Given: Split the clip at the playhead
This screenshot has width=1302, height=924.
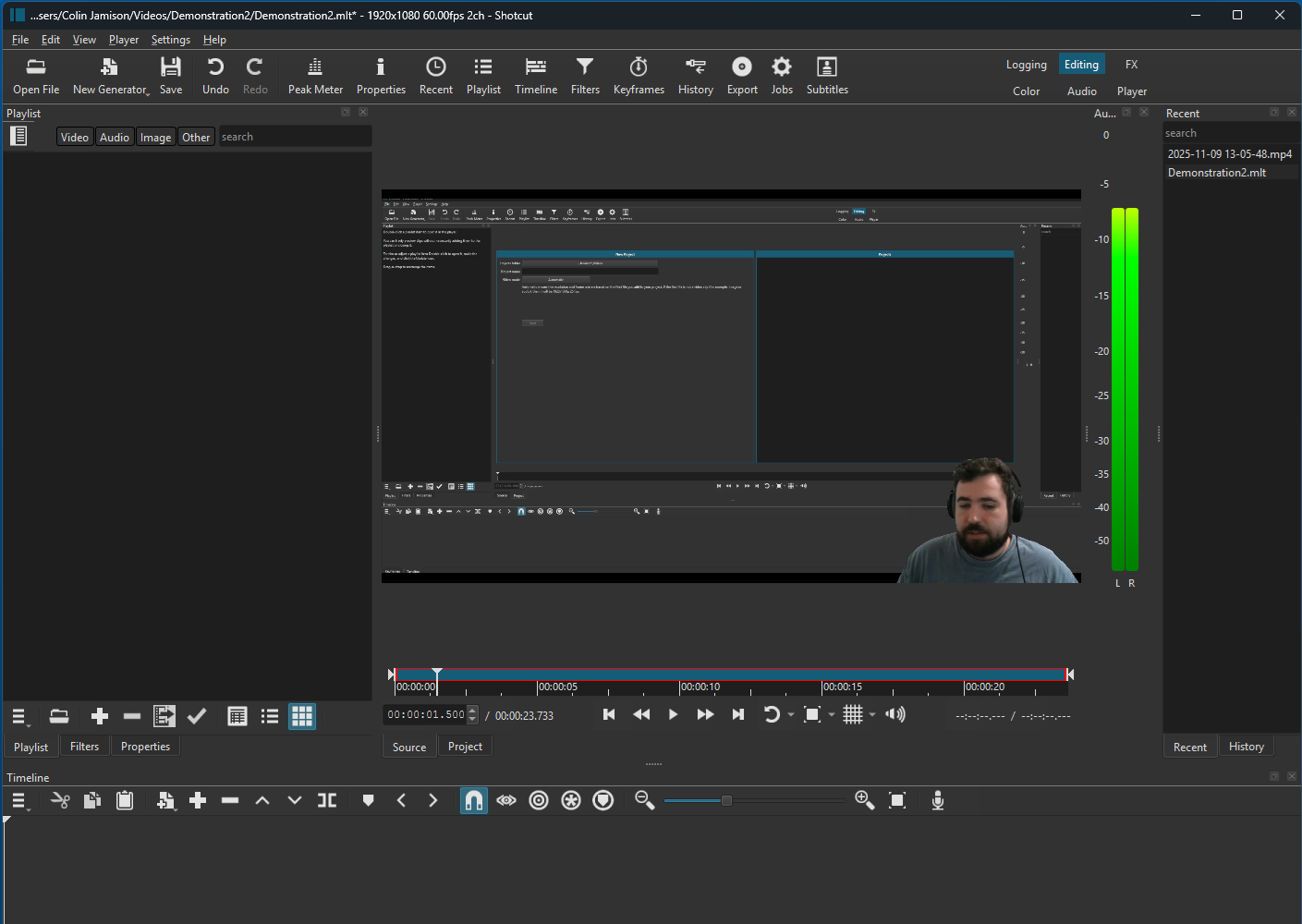Looking at the screenshot, I should tap(326, 800).
